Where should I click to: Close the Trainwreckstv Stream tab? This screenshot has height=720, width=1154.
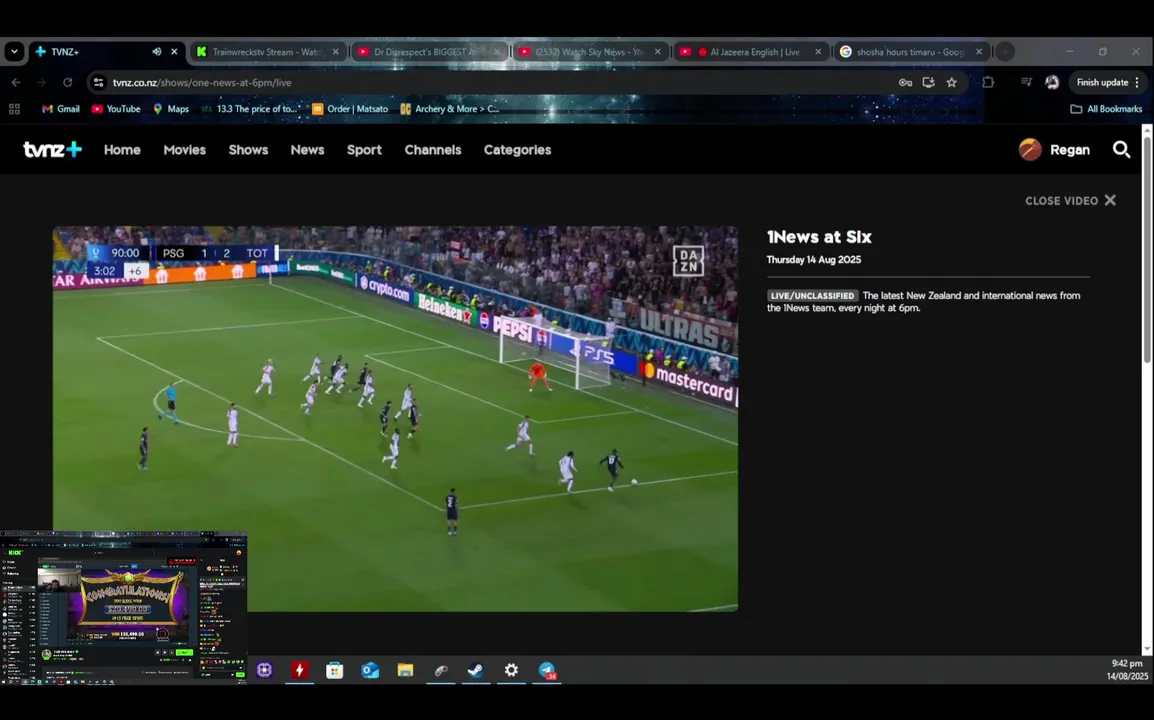coord(336,52)
